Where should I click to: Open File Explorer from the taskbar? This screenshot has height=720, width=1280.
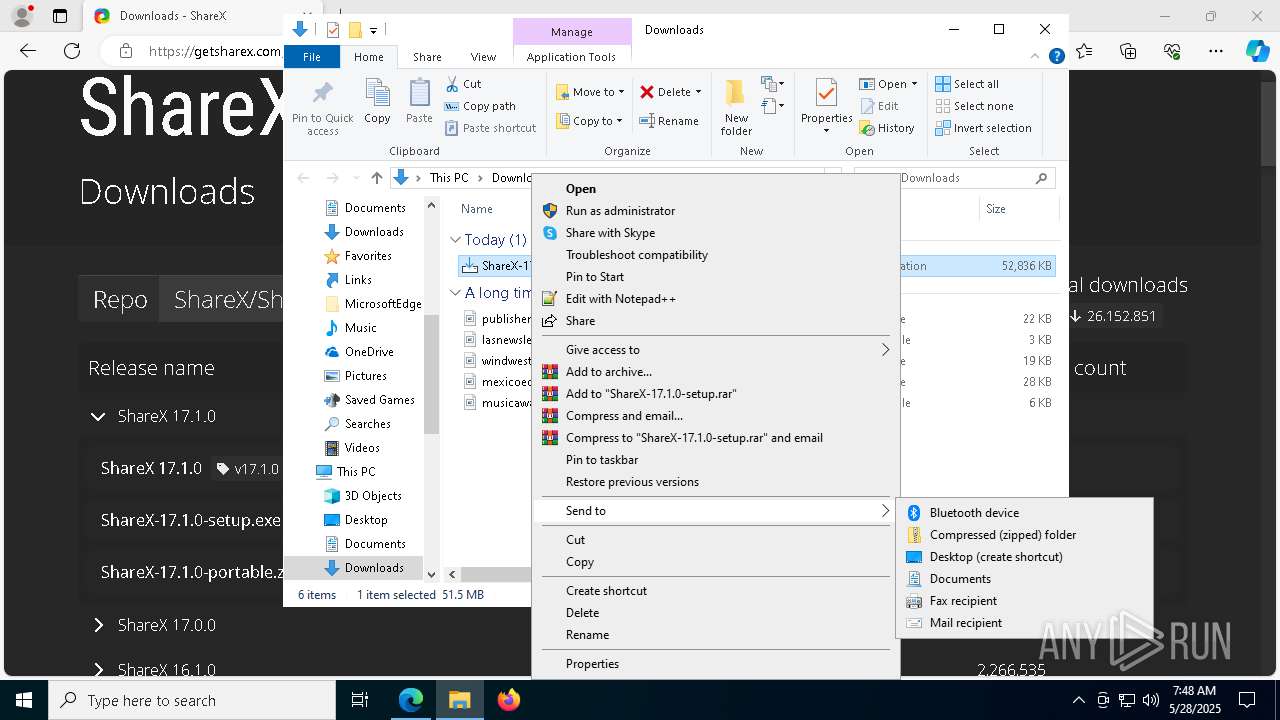click(459, 700)
